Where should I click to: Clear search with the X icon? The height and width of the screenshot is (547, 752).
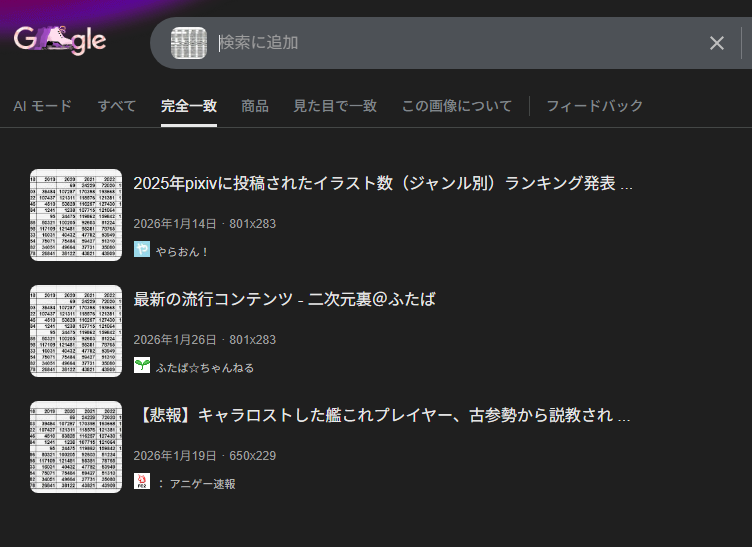[716, 43]
